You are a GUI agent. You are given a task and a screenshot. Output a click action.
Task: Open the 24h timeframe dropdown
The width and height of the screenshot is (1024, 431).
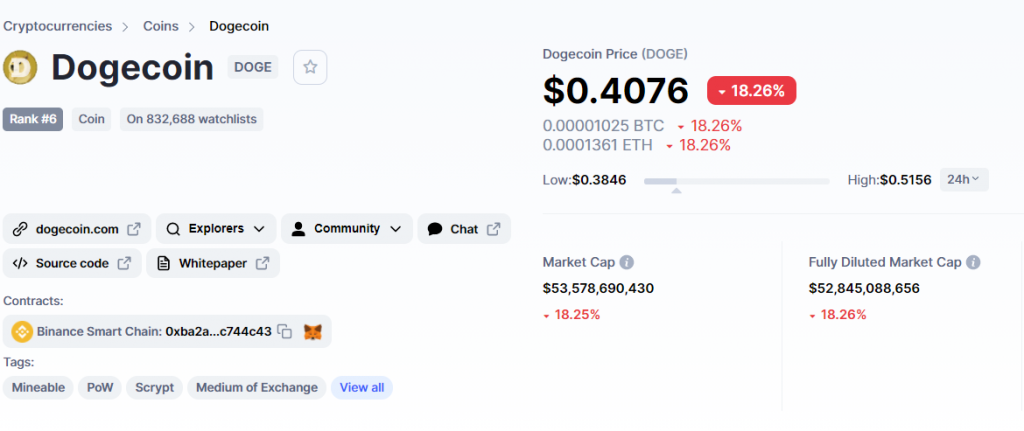pyautogui.click(x=964, y=180)
